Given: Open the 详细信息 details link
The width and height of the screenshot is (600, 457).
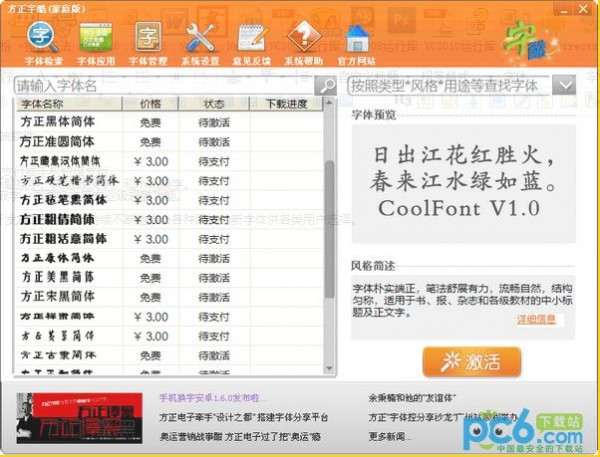Looking at the screenshot, I should (x=536, y=319).
